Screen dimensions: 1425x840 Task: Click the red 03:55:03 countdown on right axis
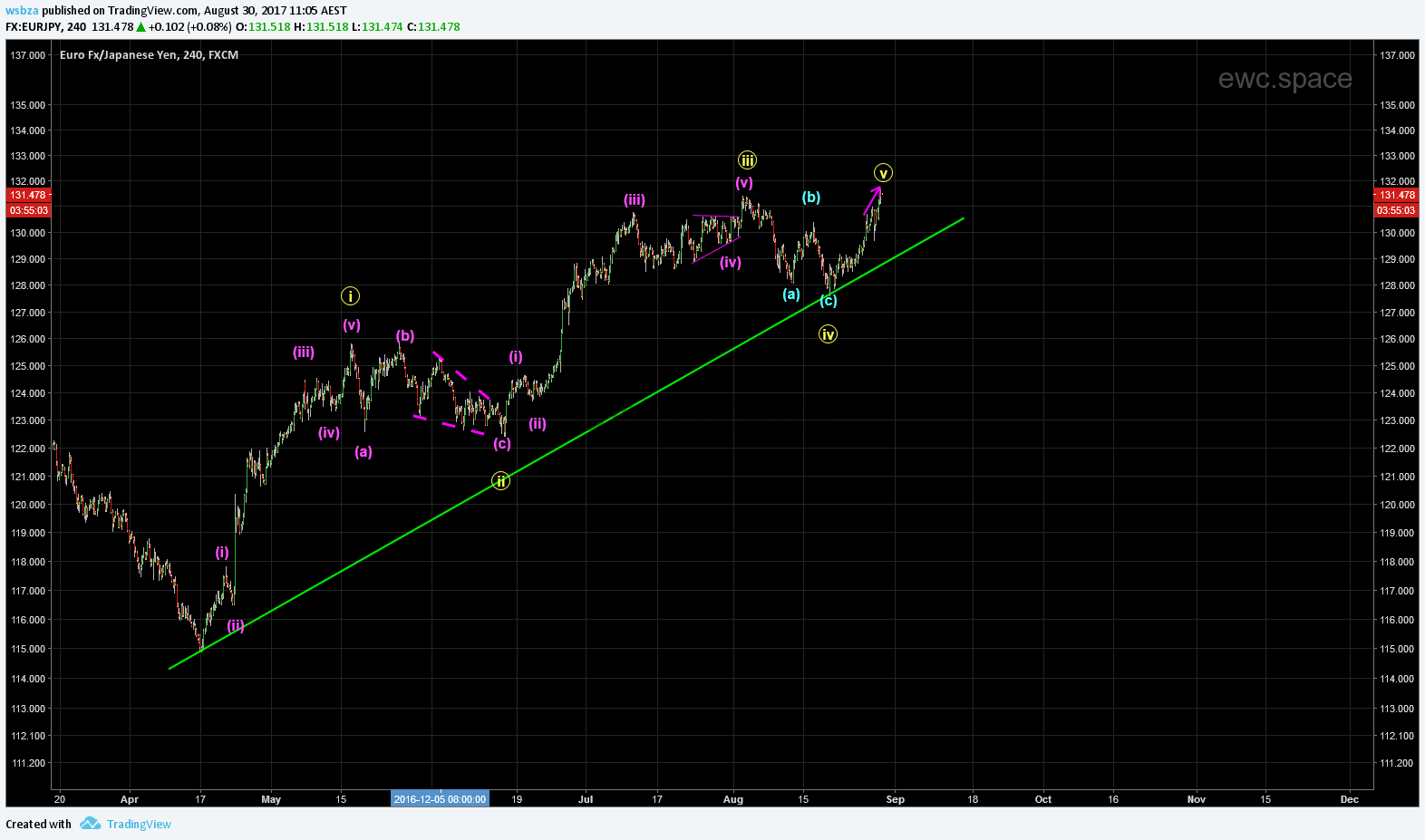pos(1395,210)
